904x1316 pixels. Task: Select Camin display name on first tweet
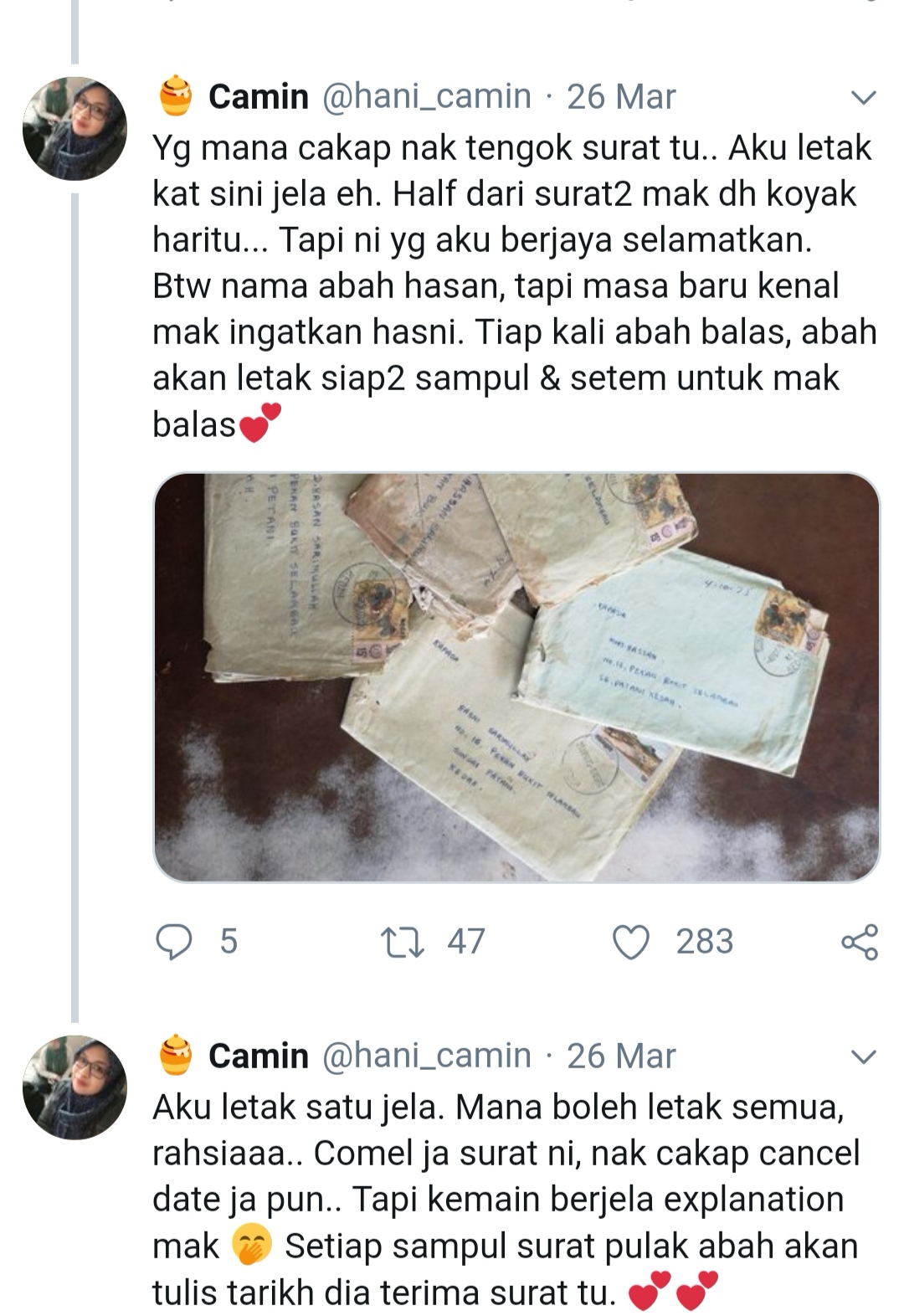tap(259, 97)
